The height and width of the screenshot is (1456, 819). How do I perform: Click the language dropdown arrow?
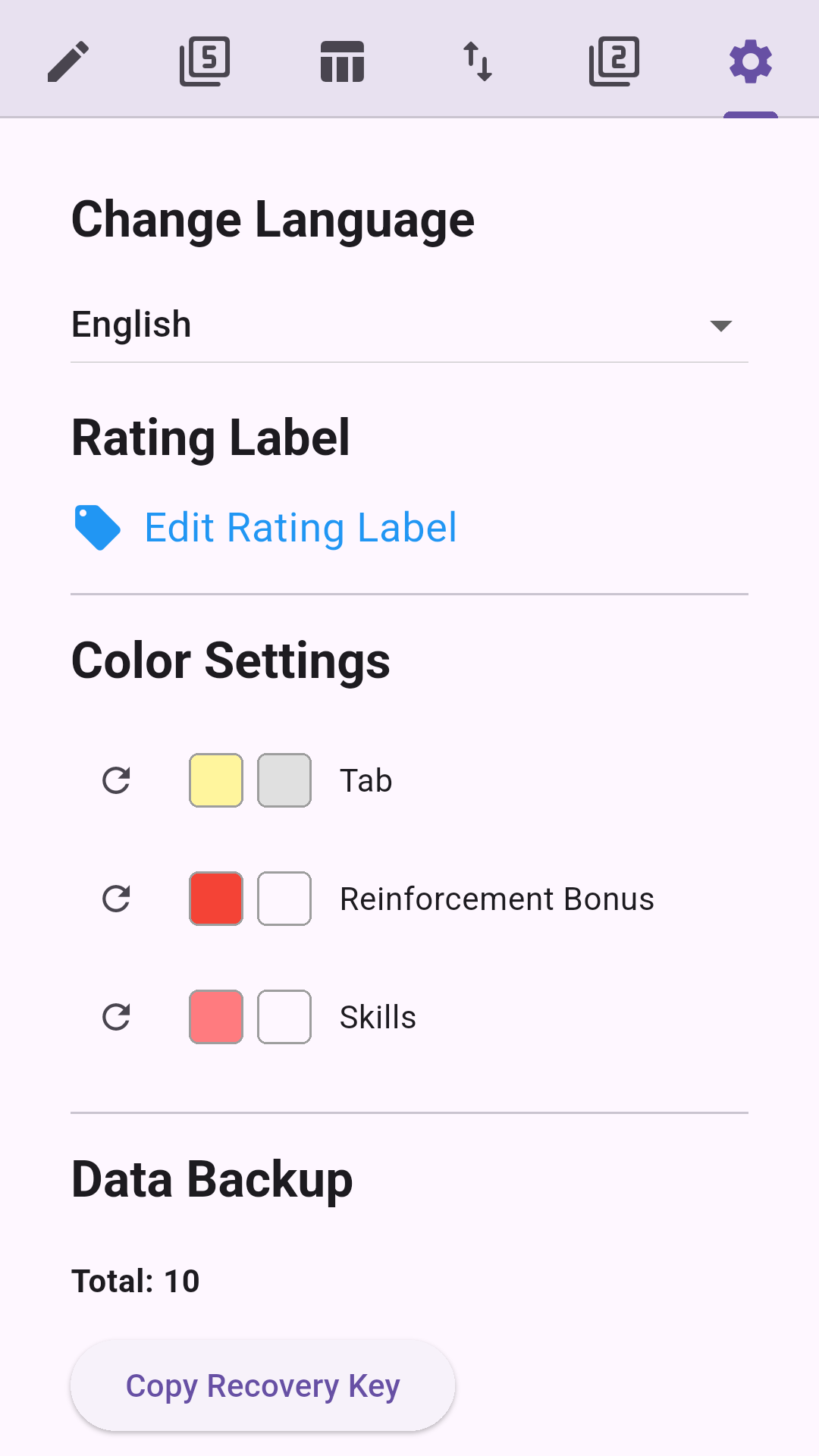720,326
